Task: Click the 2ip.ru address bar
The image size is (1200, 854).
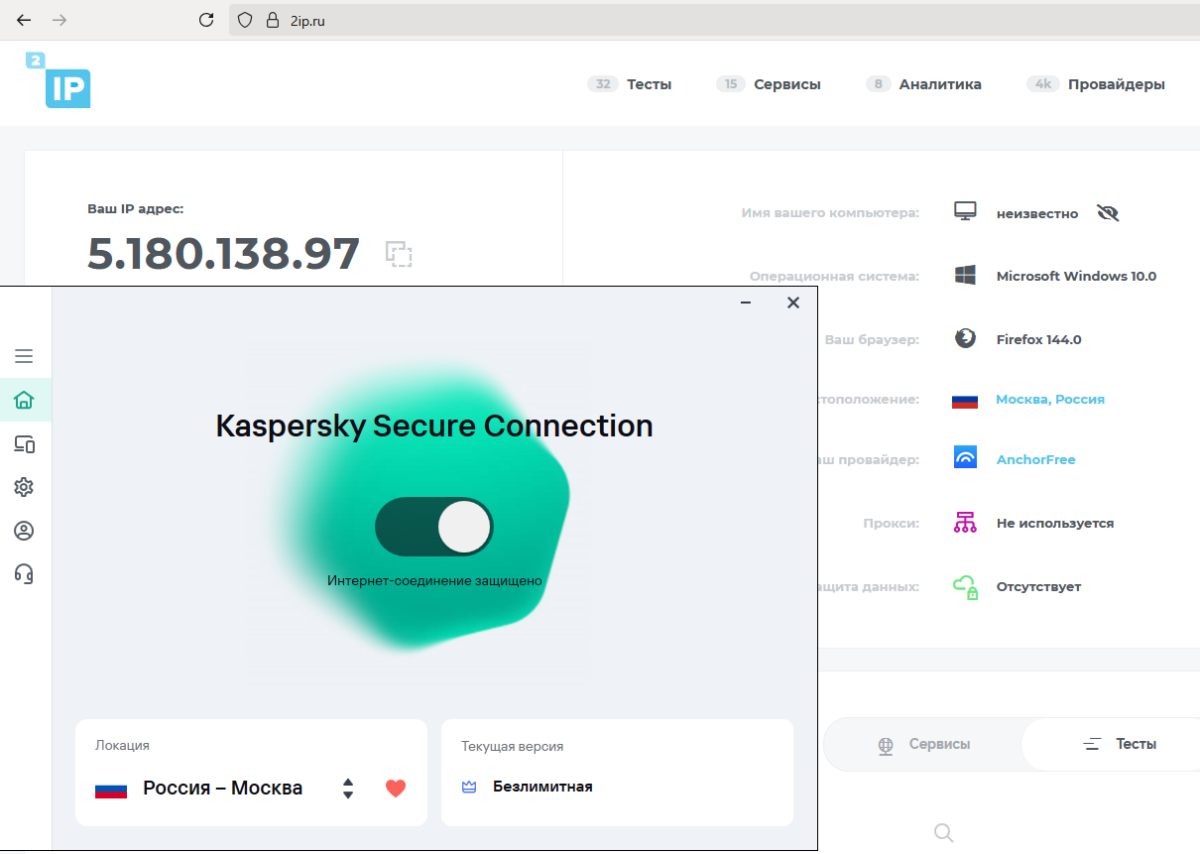Action: tap(714, 20)
